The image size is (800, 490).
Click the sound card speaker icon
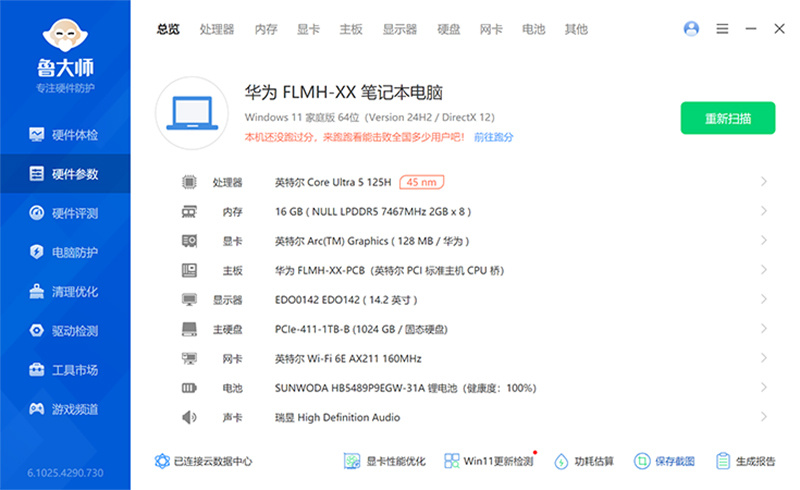tap(189, 418)
